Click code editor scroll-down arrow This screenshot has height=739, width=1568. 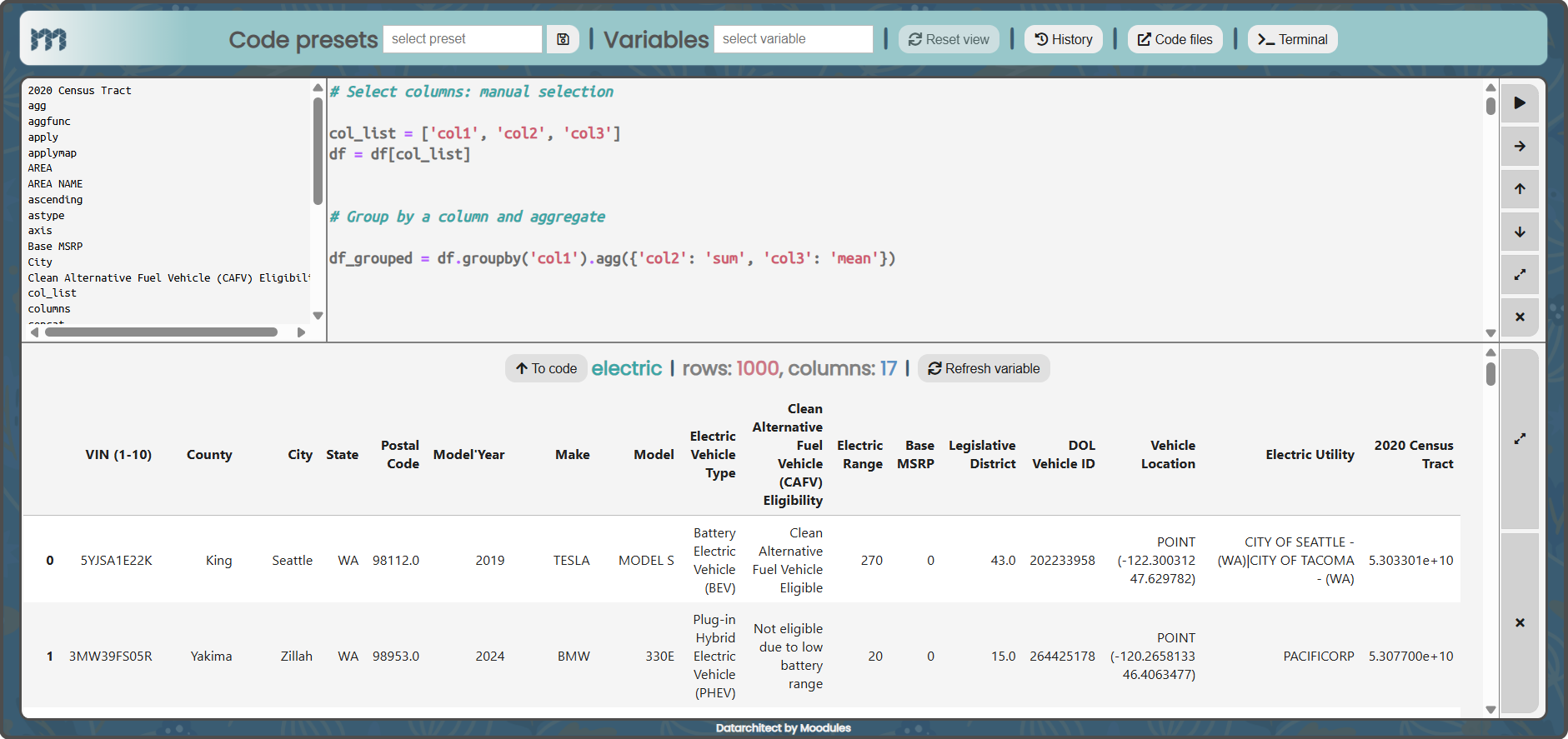click(1490, 332)
